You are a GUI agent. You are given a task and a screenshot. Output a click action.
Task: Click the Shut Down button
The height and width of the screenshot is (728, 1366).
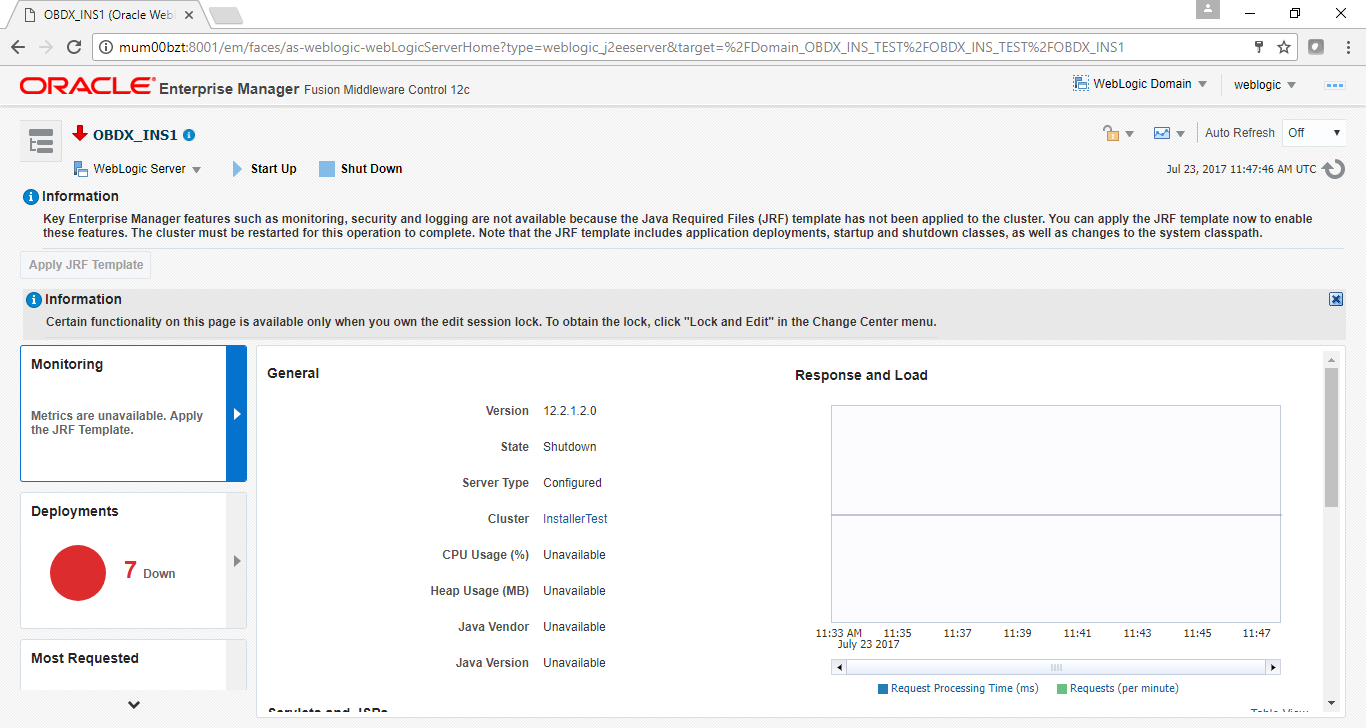pos(361,169)
